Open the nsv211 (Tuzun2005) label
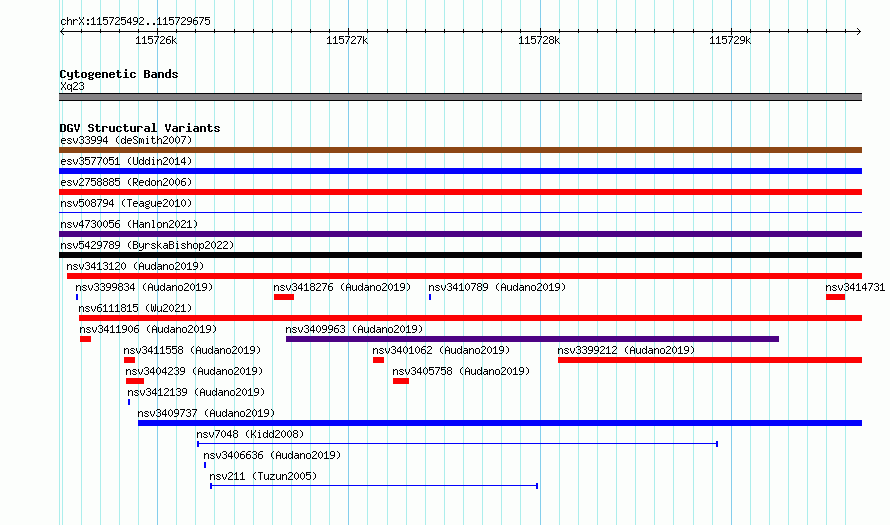Viewport: 890px width, 525px height. (x=263, y=476)
